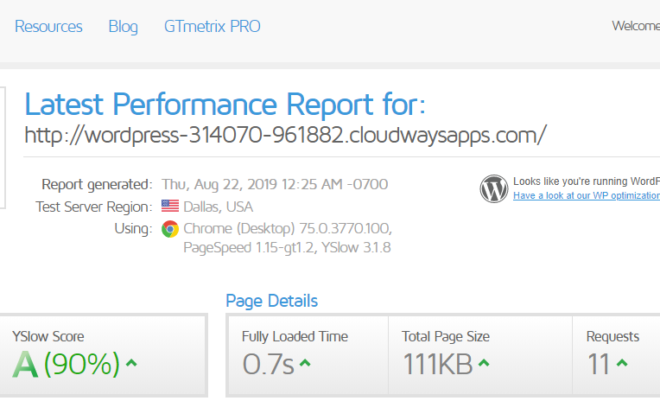Select the Chrome (Desktop) 75.0.3770.100 text
Screen dimensions: 660x420
click(287, 229)
